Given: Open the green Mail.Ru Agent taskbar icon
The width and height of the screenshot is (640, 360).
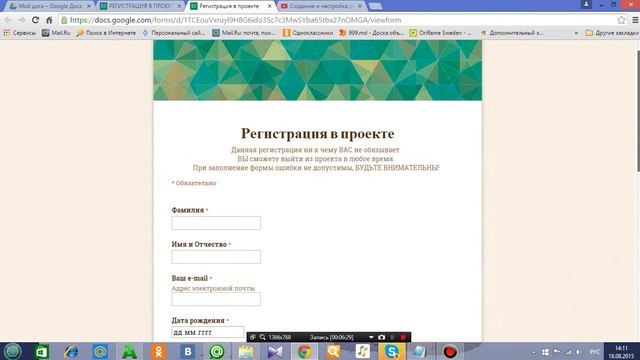Looking at the screenshot, I should click(x=217, y=351).
